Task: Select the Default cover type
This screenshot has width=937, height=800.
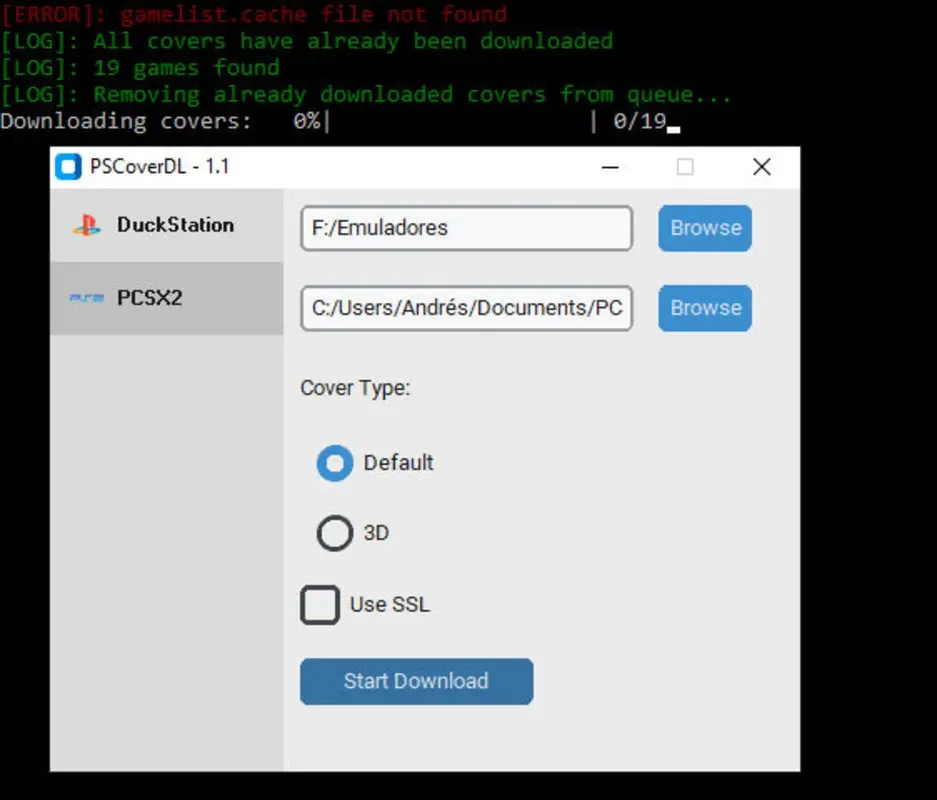Action: tap(334, 463)
